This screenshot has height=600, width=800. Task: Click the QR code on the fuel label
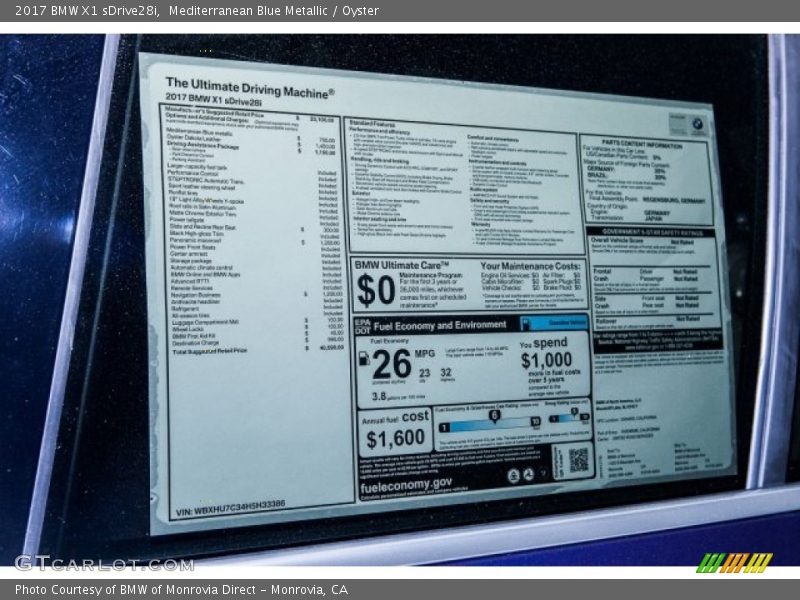coord(578,460)
